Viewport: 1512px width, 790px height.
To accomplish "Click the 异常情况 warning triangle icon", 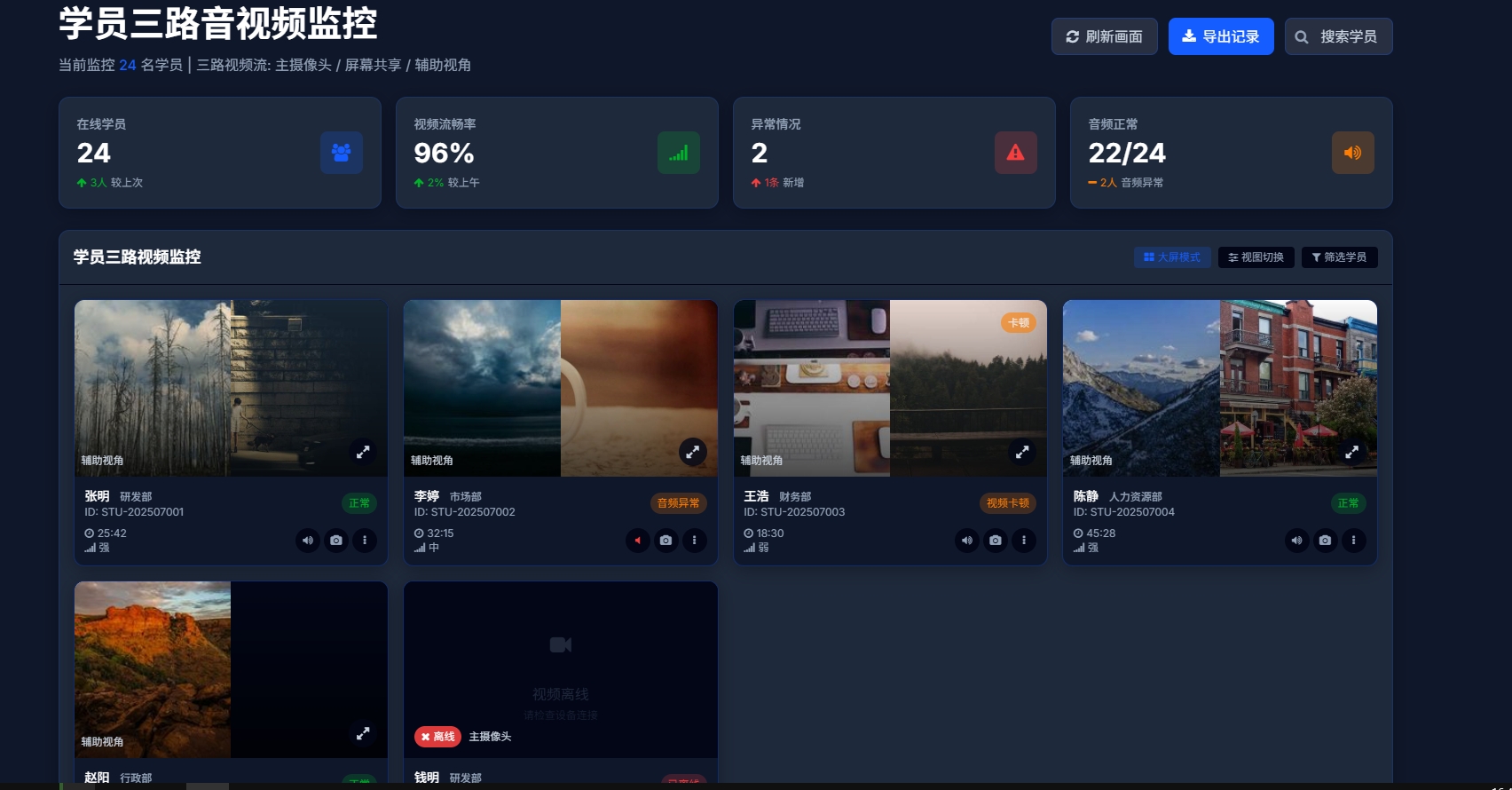I will 1016,153.
